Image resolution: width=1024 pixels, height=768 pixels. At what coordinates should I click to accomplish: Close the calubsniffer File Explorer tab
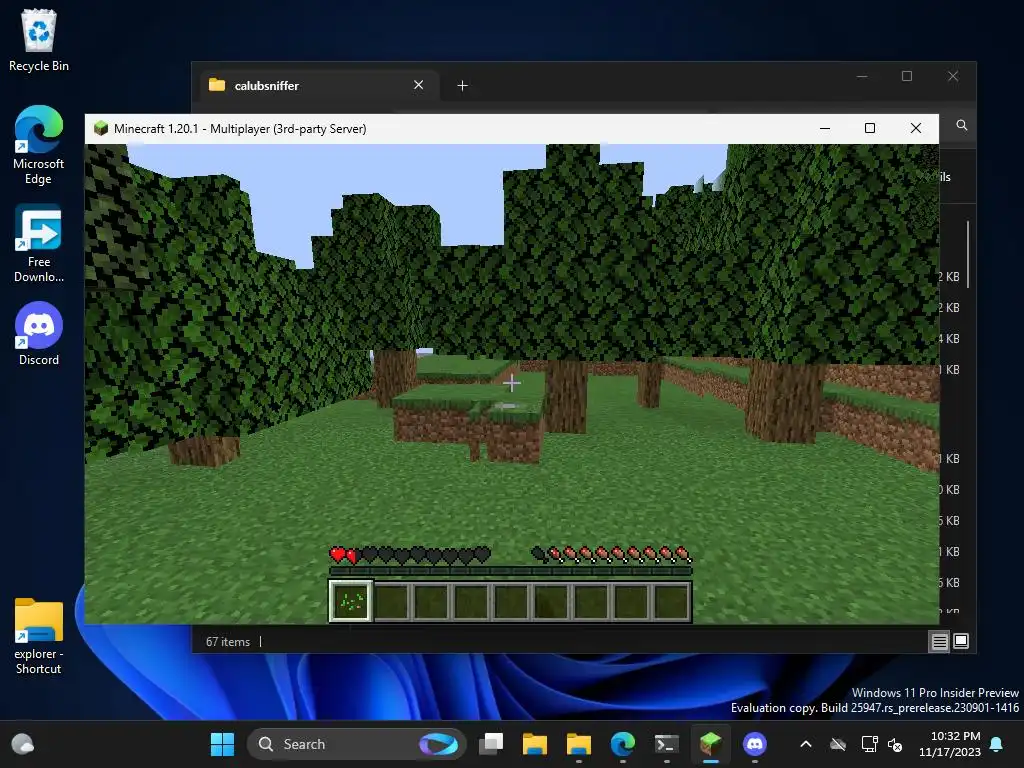(419, 85)
